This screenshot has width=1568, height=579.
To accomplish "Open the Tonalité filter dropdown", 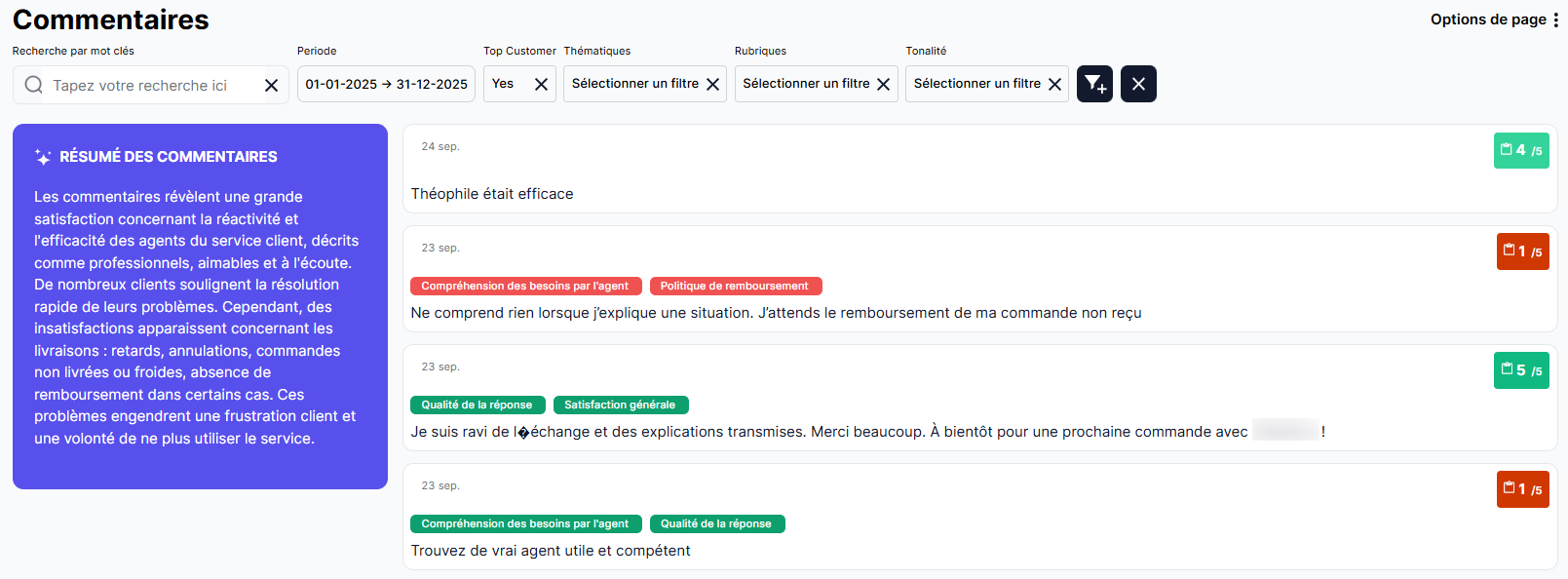I will [976, 84].
